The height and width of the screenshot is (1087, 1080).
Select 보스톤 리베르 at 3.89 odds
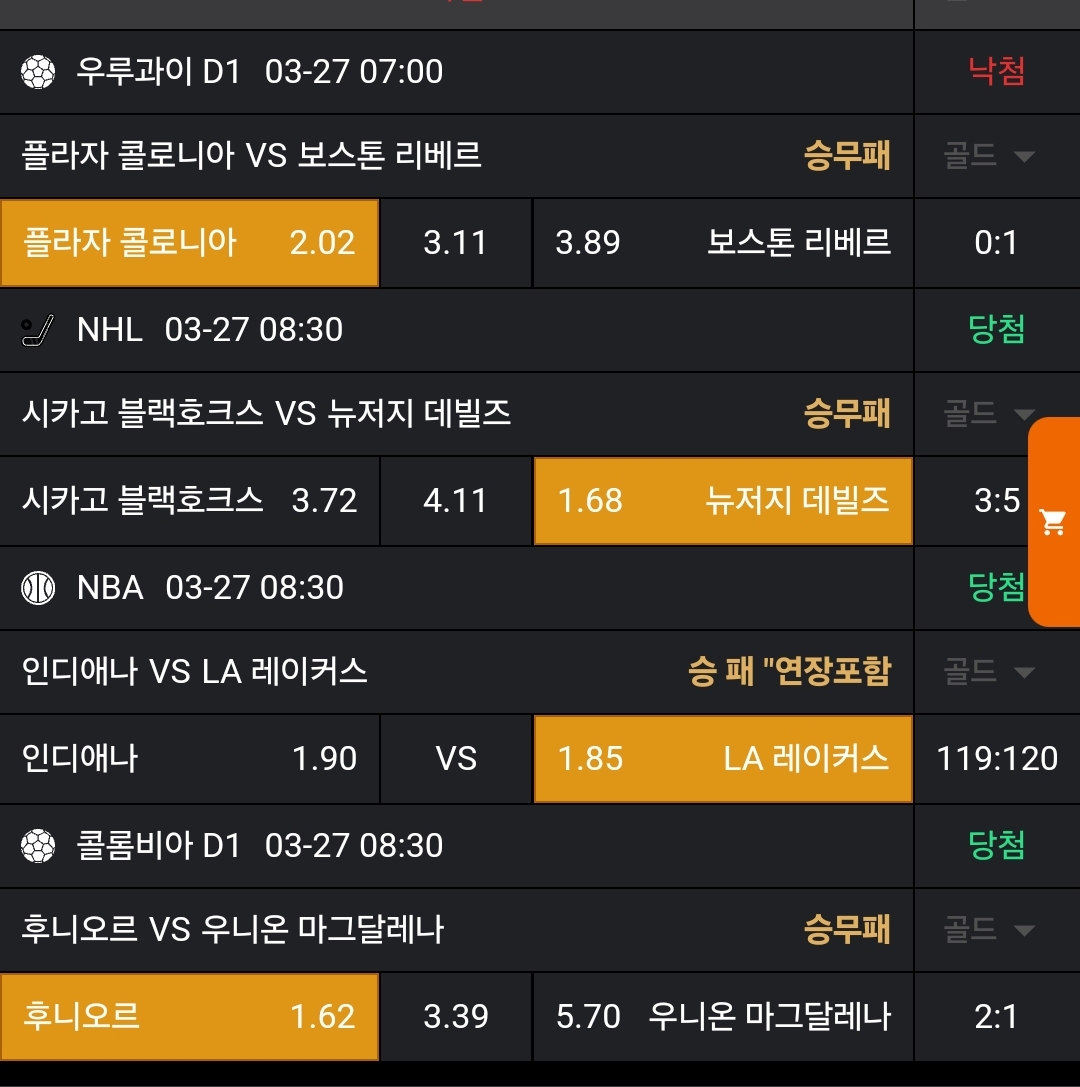point(723,243)
